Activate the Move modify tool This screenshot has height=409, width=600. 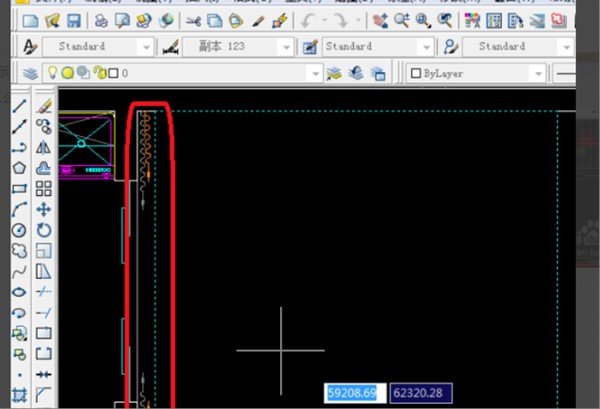[44, 209]
